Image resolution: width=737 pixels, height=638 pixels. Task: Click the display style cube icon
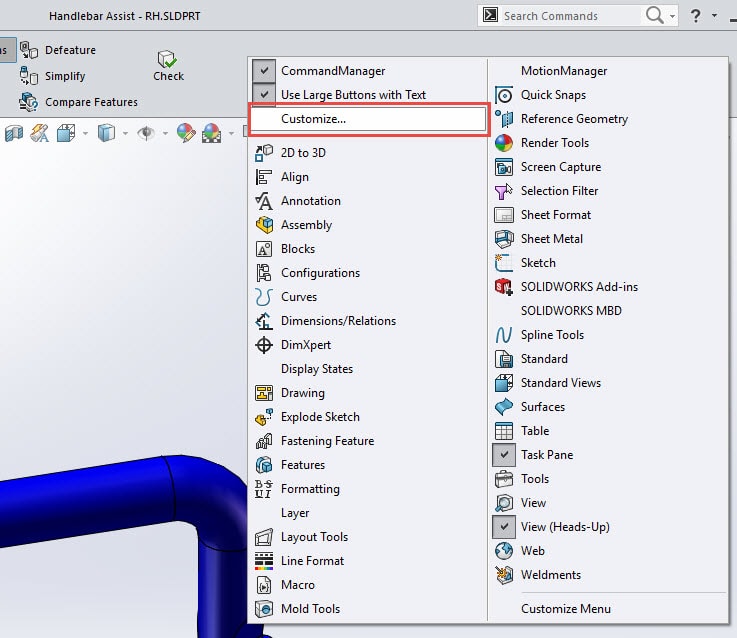click(x=106, y=133)
